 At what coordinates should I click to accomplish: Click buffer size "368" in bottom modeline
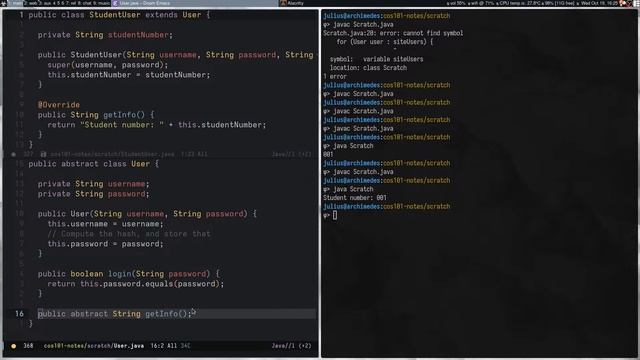tap(28, 346)
